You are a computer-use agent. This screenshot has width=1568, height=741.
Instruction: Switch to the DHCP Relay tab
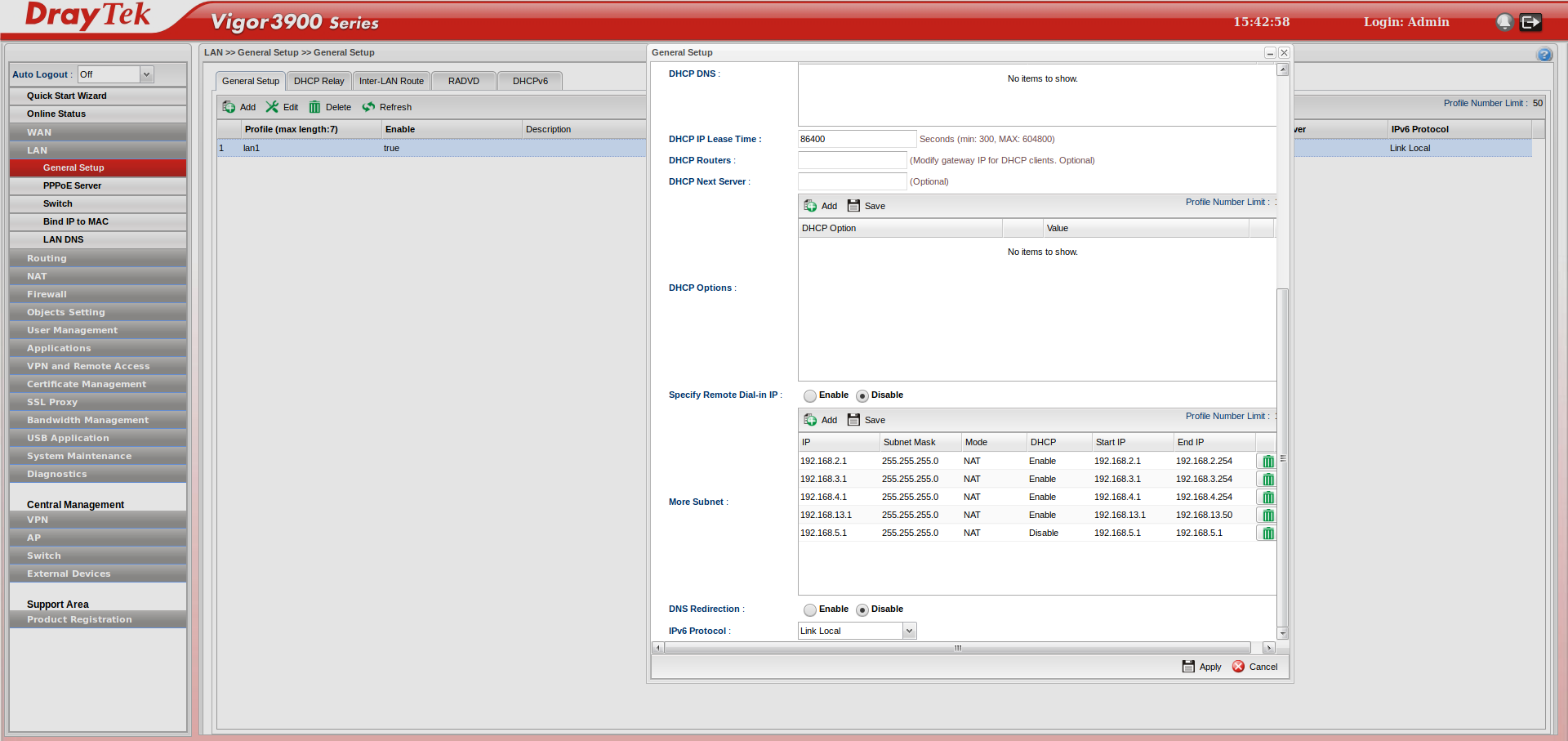point(318,81)
